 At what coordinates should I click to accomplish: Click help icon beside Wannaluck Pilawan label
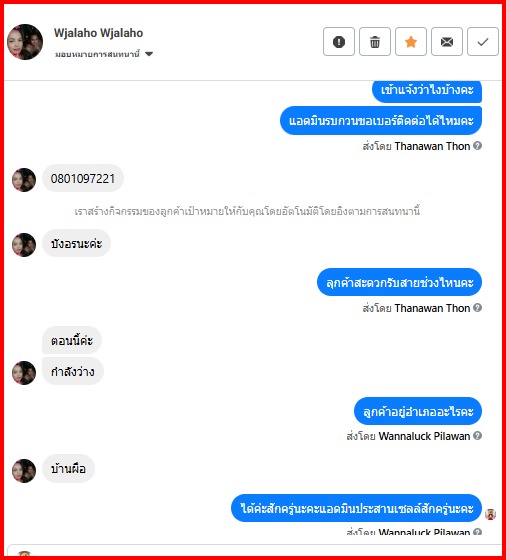tap(477, 435)
